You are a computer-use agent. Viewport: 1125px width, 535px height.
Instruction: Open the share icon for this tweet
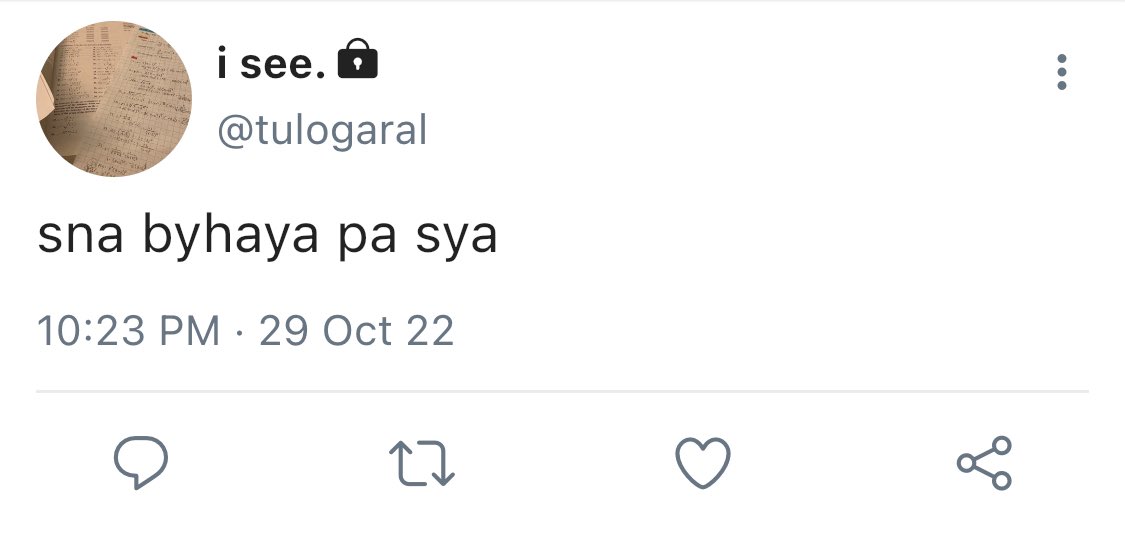coord(984,463)
